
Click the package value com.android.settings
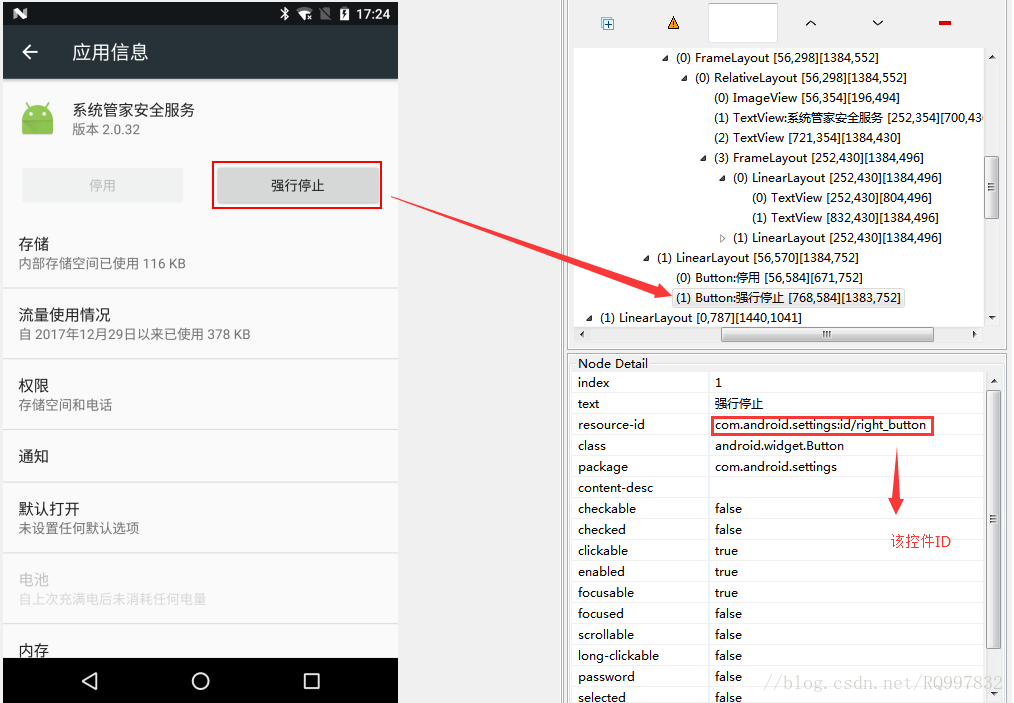click(775, 466)
